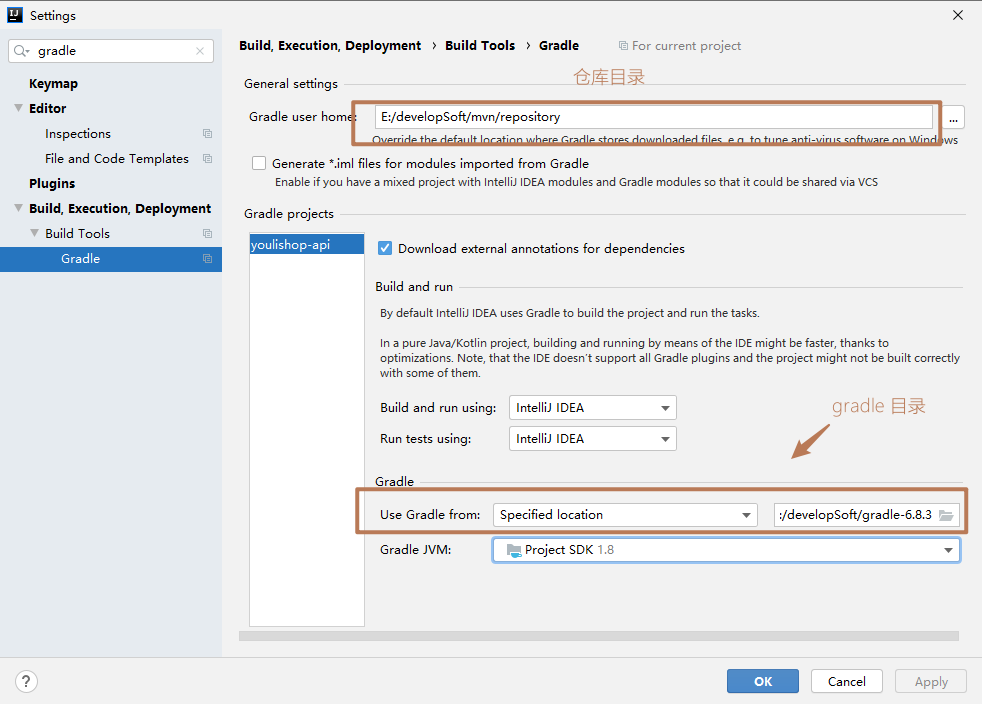Collapse Build, Execution, Deployment section
This screenshot has height=704, width=982.
pos(19,208)
